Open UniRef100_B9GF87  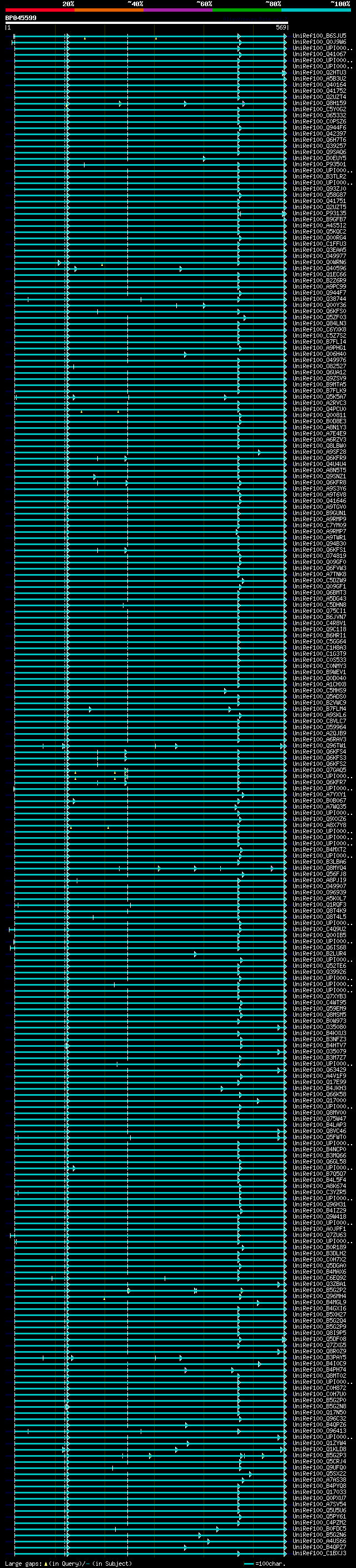319,219
